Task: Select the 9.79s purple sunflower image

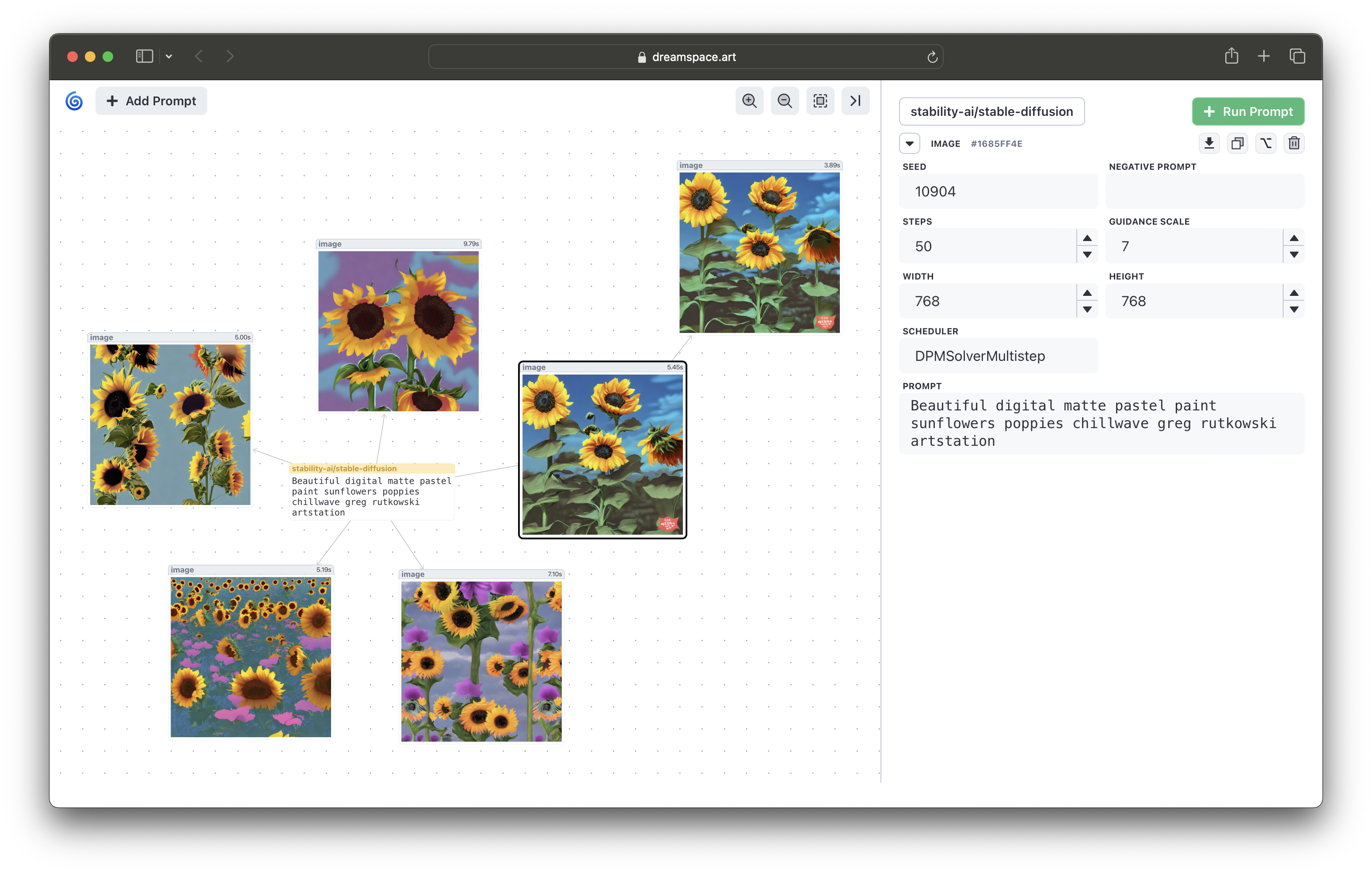Action: 398,331
